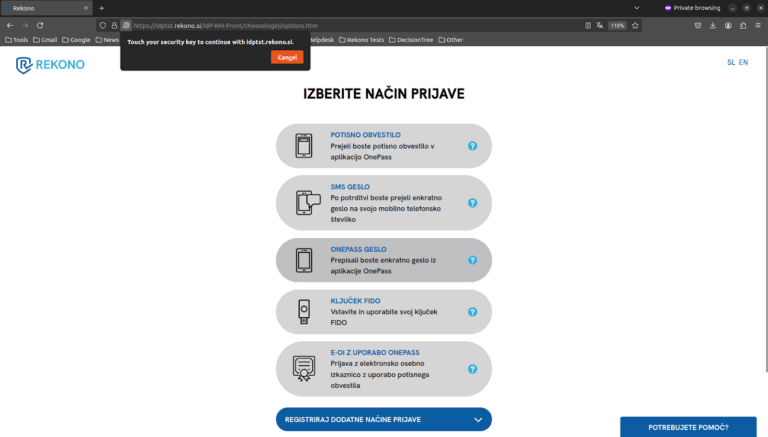This screenshot has height=437, width=768.
Task: Translate this page icon
Action: [600, 25]
